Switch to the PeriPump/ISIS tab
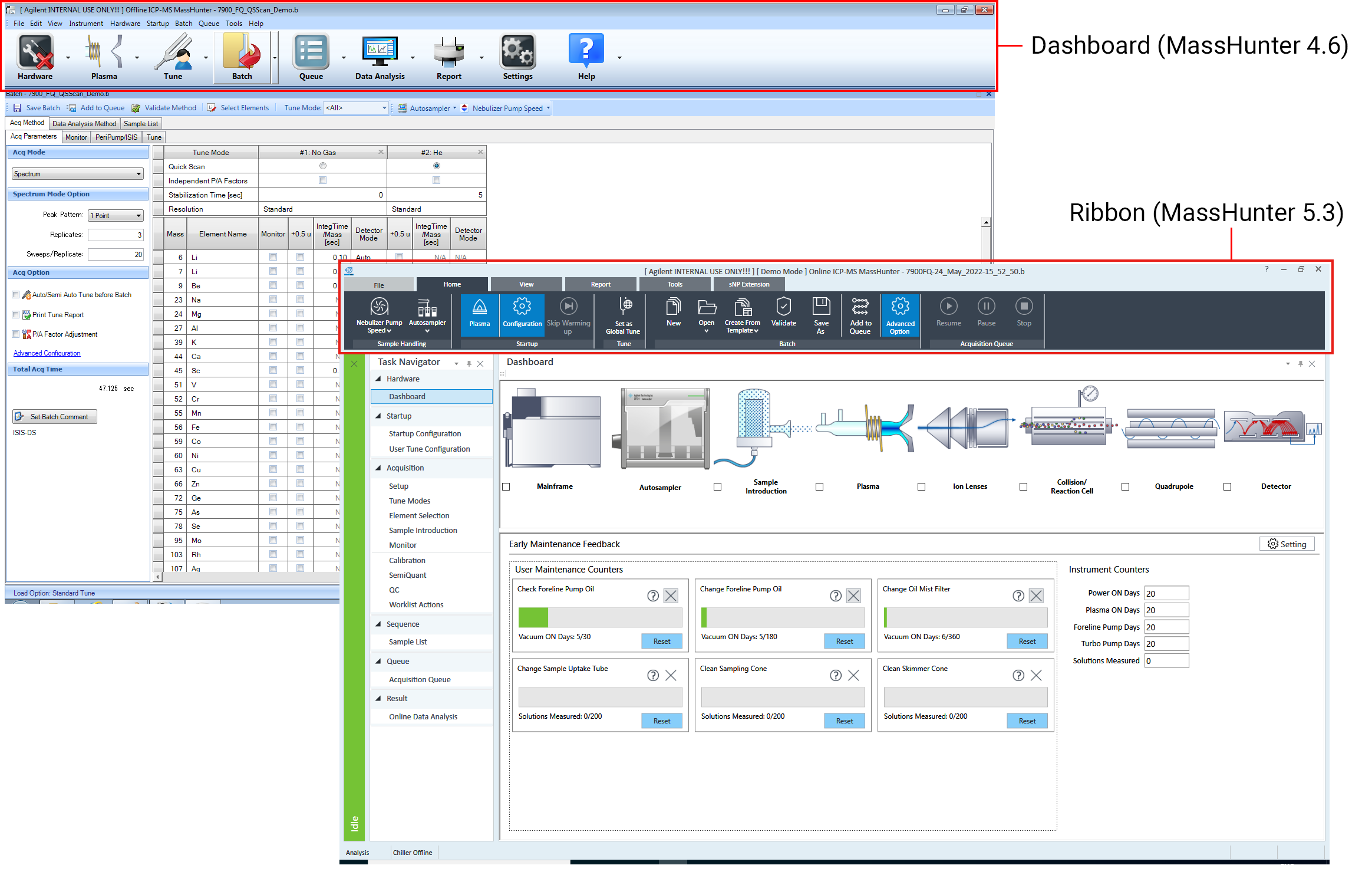1372x875 pixels. click(x=116, y=137)
